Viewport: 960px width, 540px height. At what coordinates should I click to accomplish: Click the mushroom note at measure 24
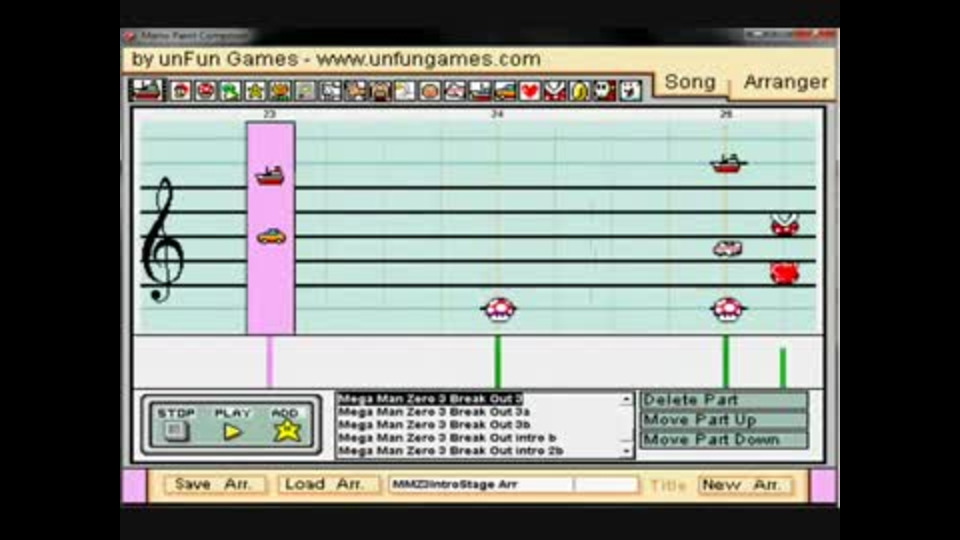(x=498, y=309)
